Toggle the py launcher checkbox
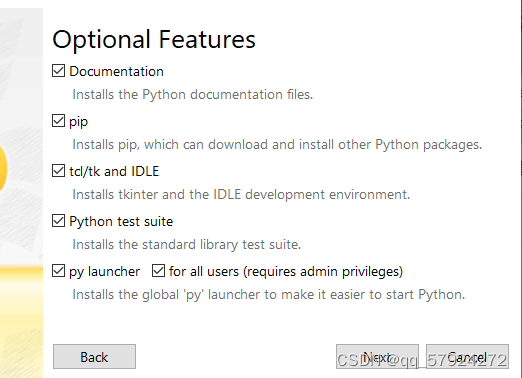This screenshot has height=378, width=522. [58, 271]
